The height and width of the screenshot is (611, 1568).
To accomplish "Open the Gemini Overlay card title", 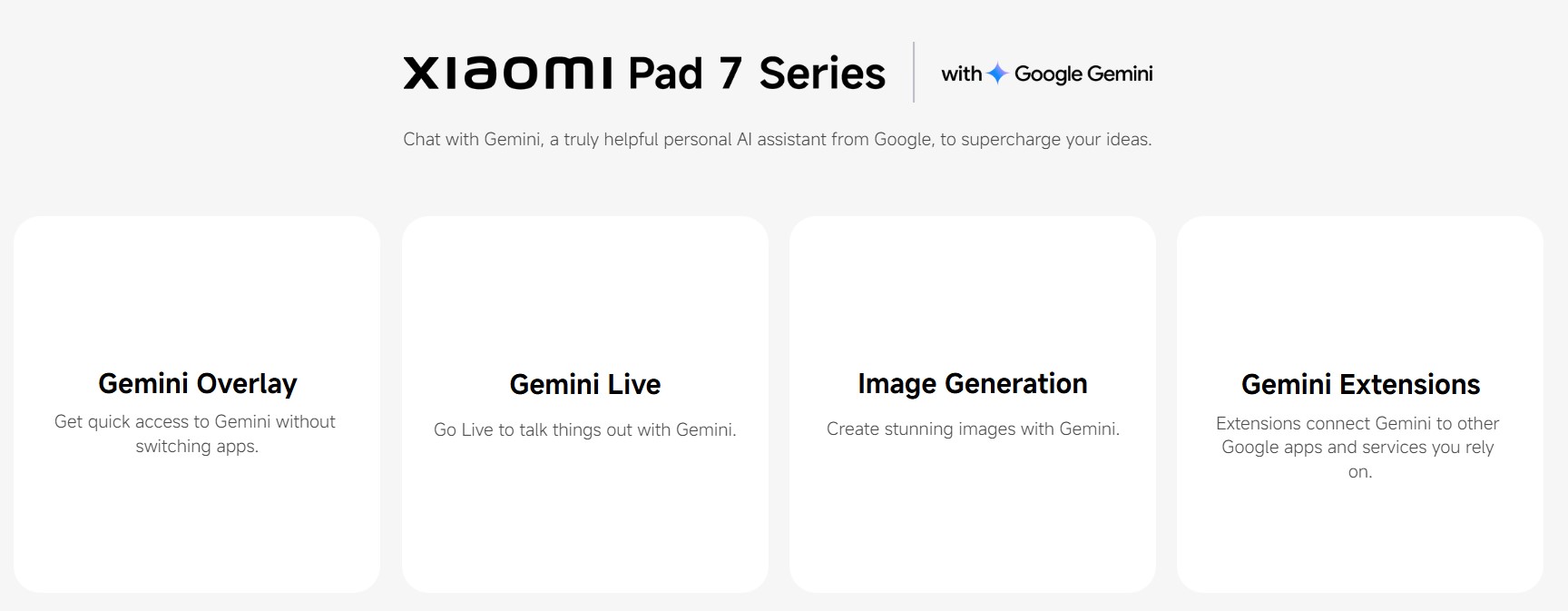I will click(x=197, y=384).
